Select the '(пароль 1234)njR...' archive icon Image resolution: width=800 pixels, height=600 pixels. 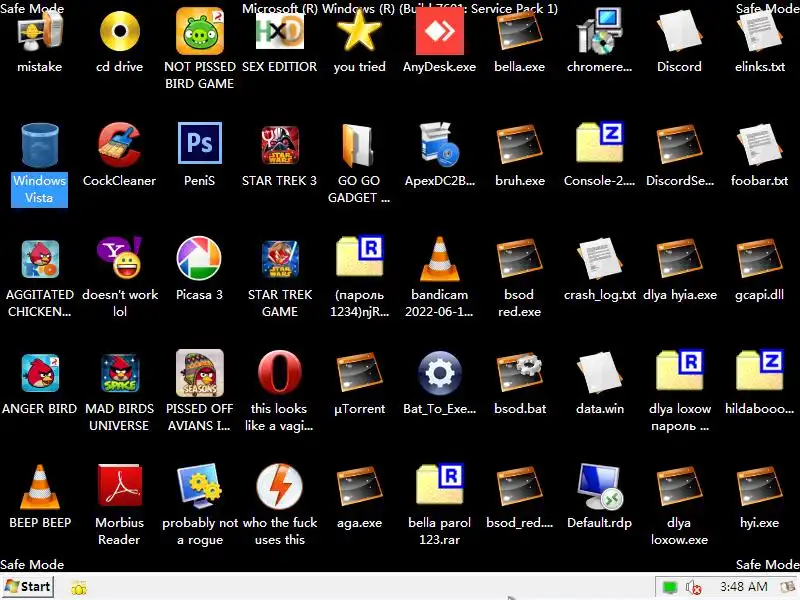359,257
